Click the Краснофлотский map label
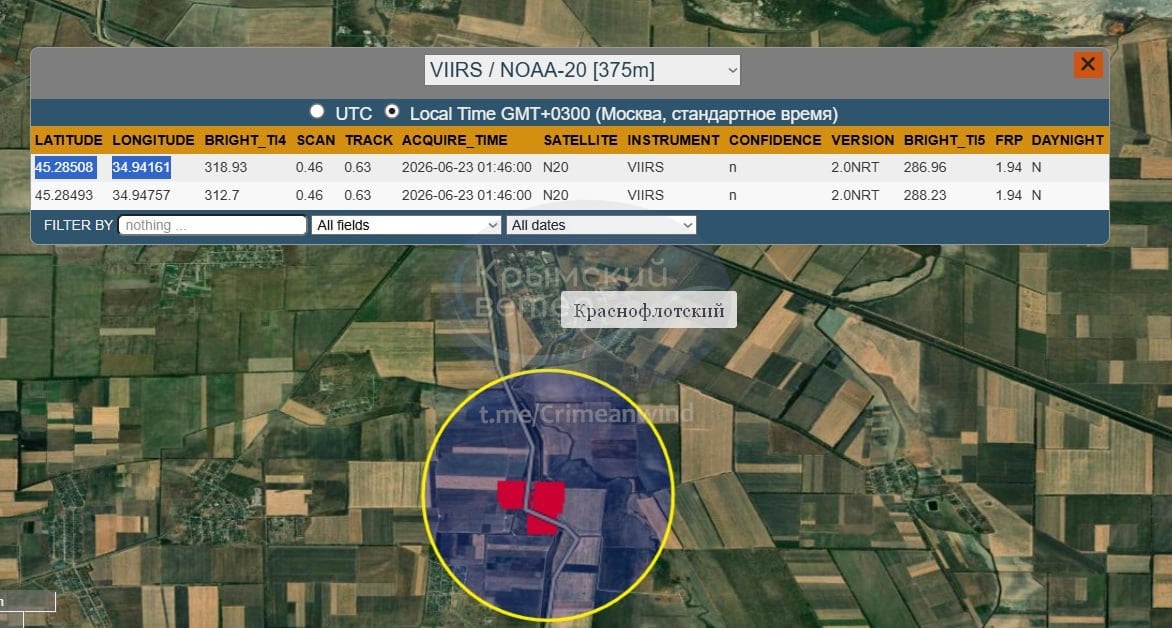 649,310
